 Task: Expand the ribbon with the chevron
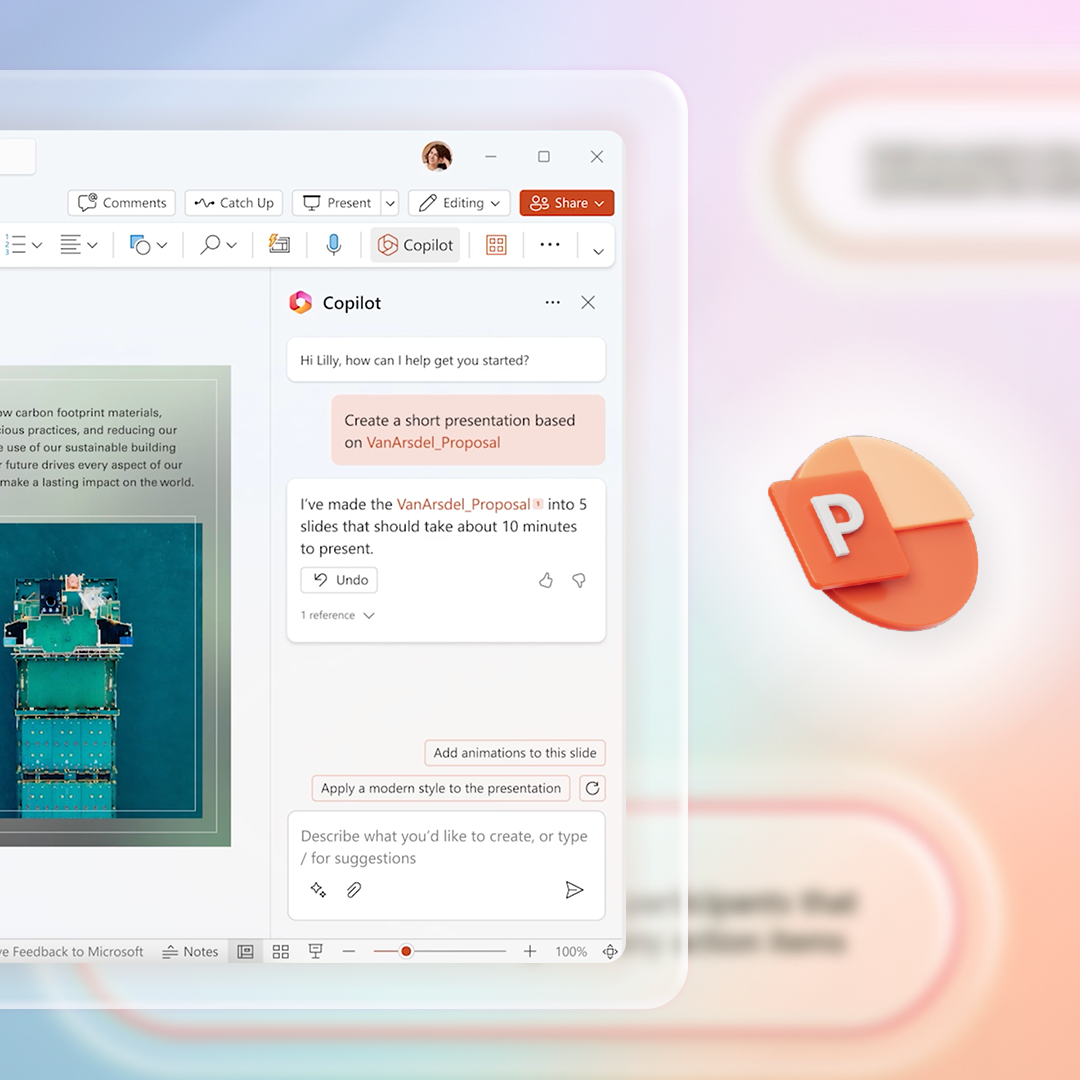[598, 251]
